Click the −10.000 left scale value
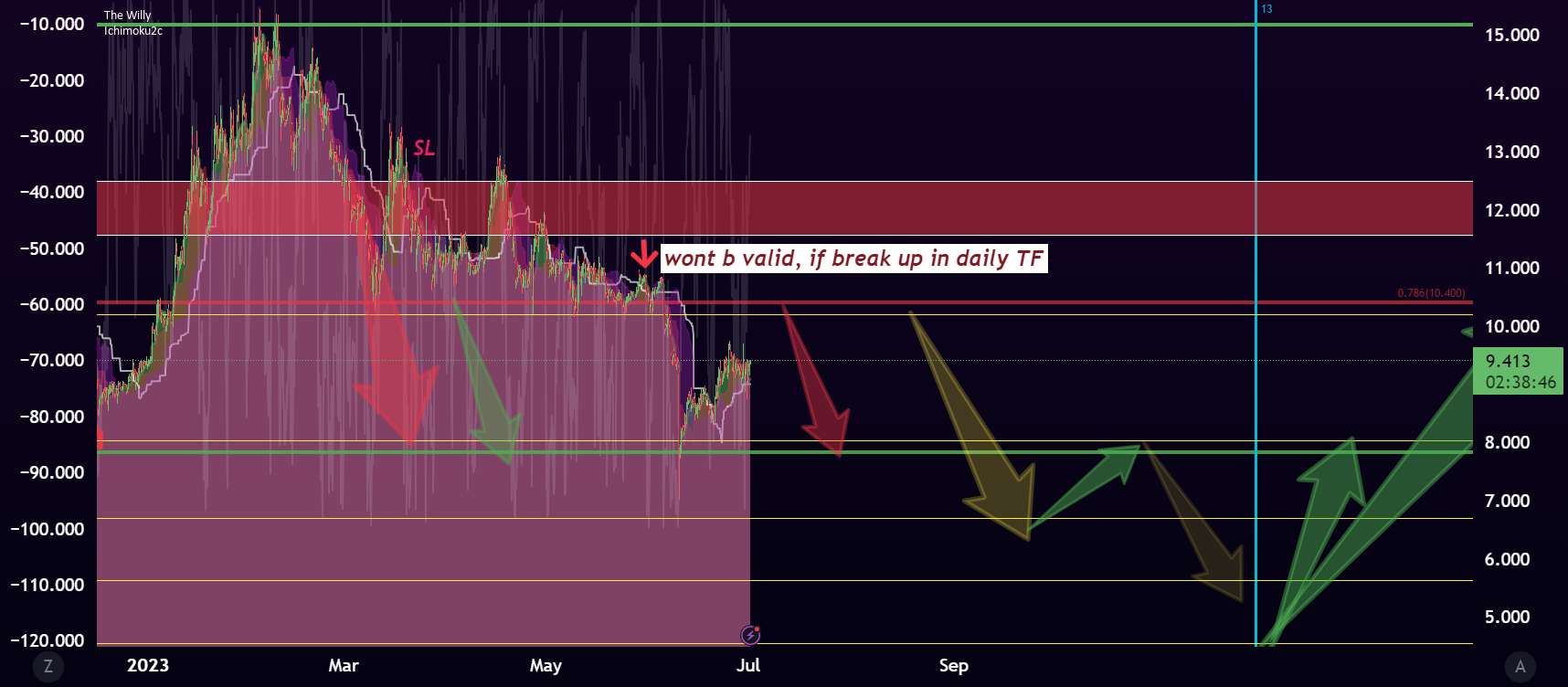The width and height of the screenshot is (1568, 687). tap(52, 24)
